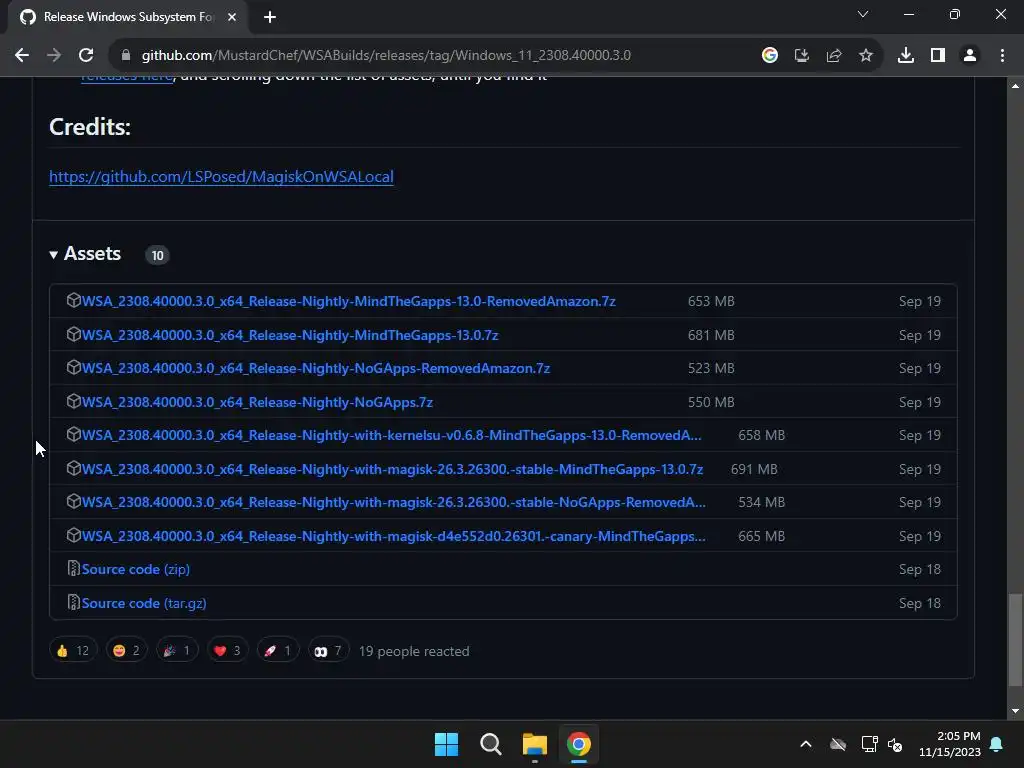Open network status tray icon

tap(869, 744)
